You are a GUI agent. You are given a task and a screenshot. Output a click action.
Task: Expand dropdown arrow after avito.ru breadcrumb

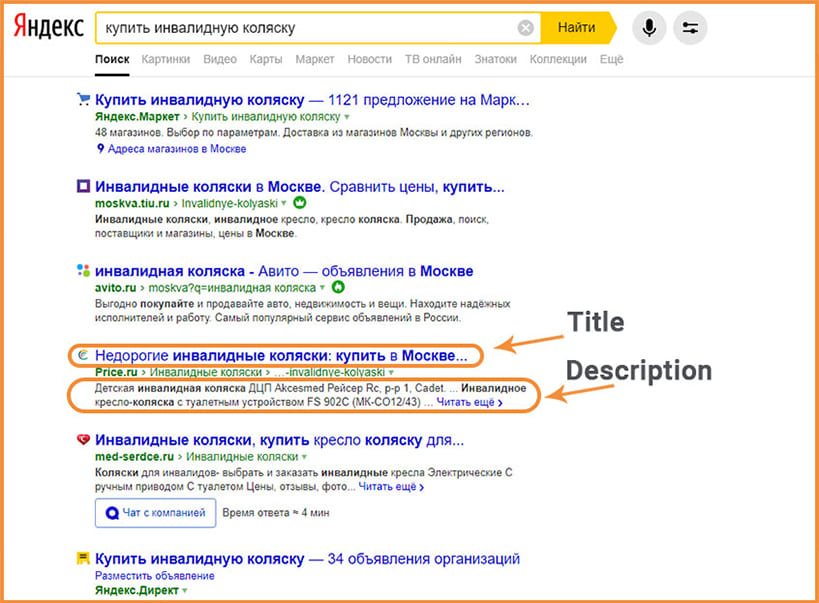pyautogui.click(x=322, y=287)
